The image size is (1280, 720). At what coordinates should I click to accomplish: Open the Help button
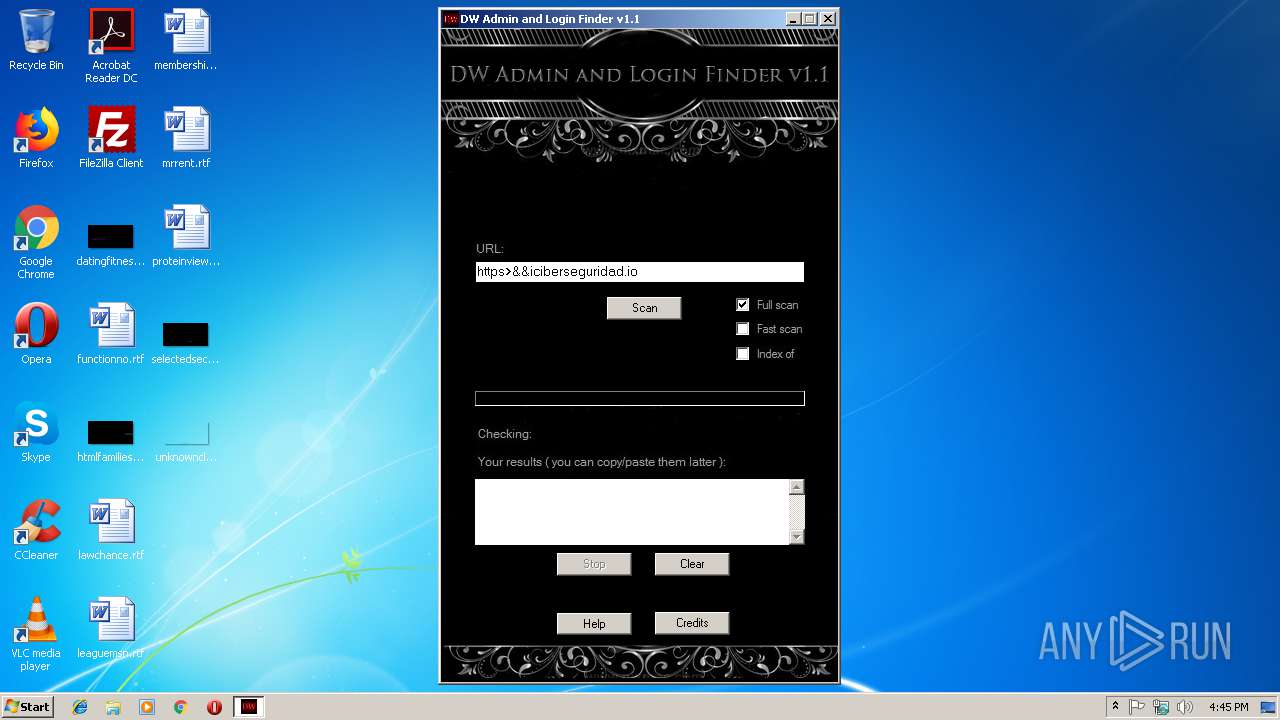coord(594,624)
